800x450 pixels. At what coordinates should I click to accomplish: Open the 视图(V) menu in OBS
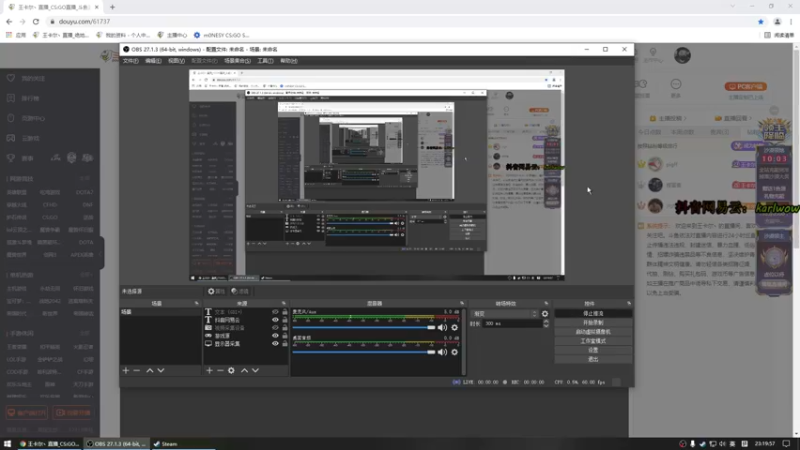tap(177, 61)
